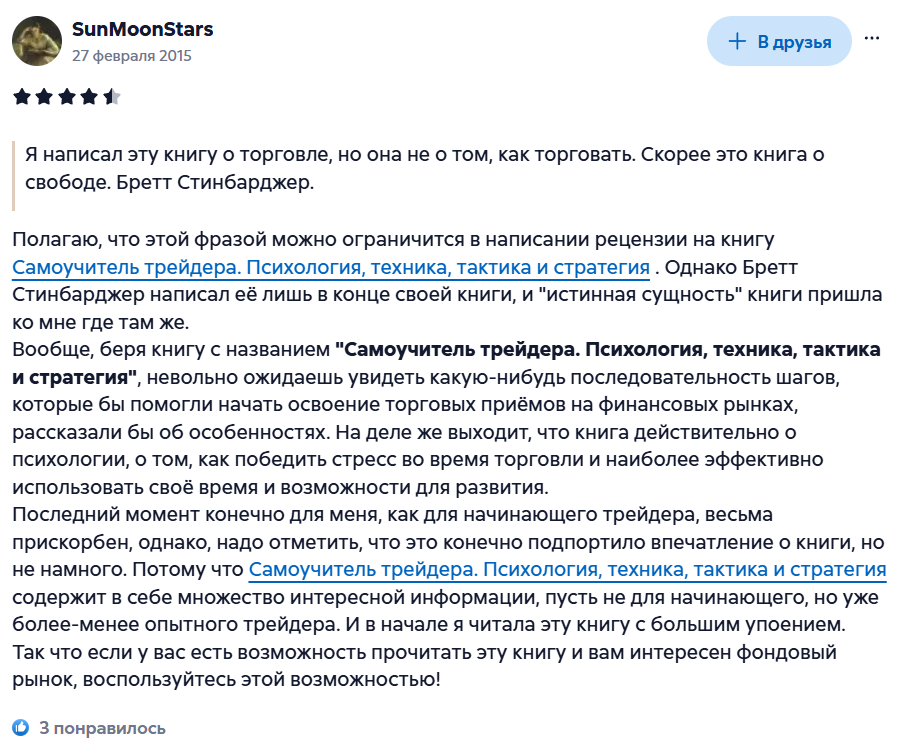The width and height of the screenshot is (906, 750).
Task: Click the plus icon in friend button
Action: point(737,41)
